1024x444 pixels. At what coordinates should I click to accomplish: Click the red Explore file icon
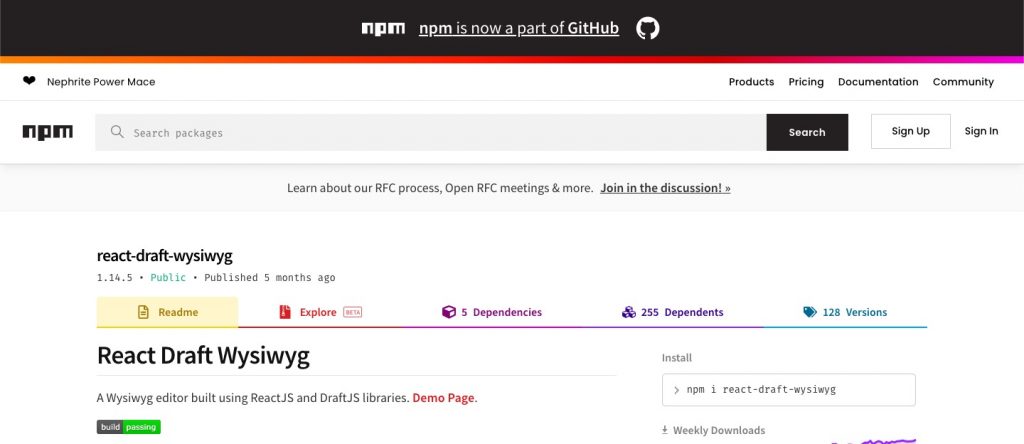[x=285, y=312]
